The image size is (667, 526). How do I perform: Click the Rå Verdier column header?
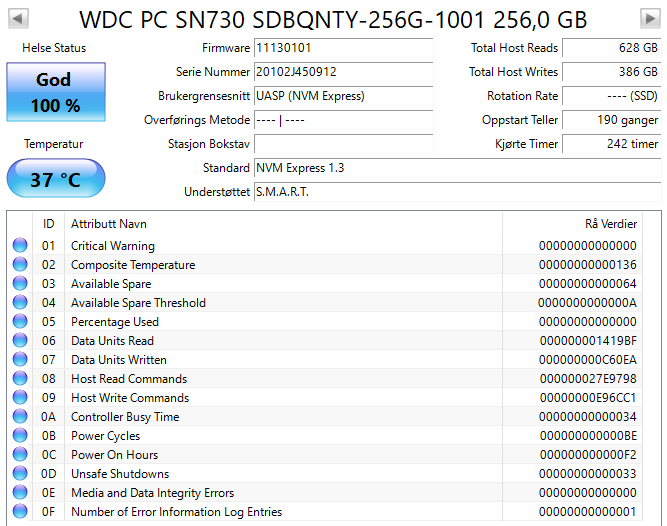(x=572, y=224)
